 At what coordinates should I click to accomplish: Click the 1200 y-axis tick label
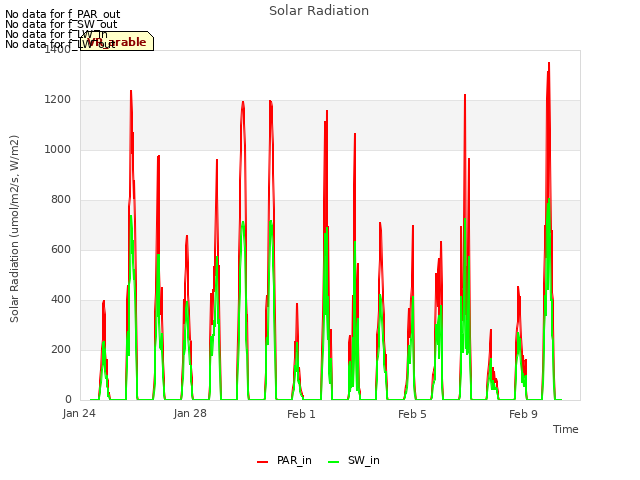58,100
